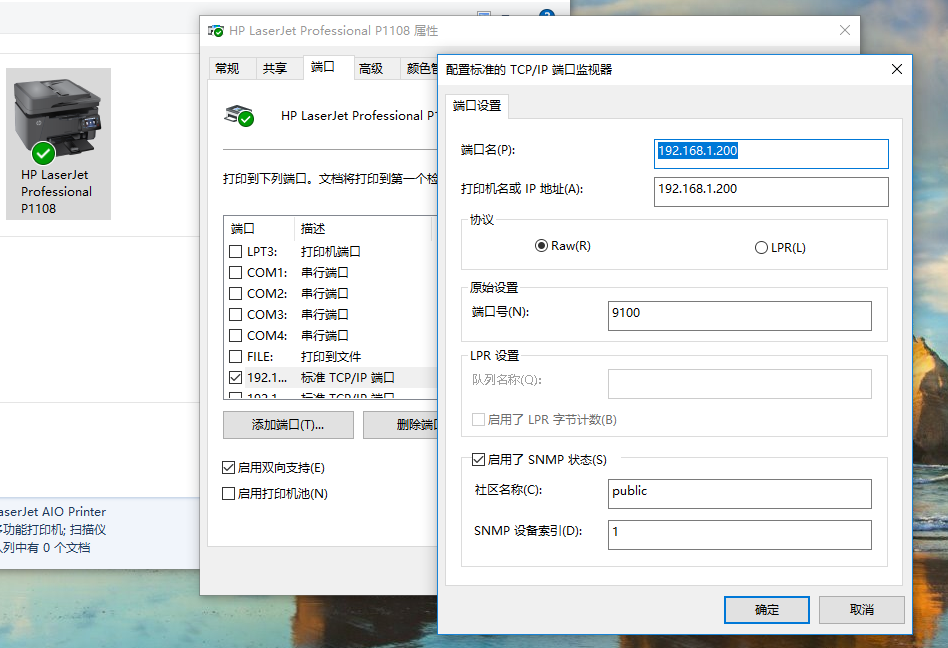Click the title bar icon of properties window

[216, 31]
